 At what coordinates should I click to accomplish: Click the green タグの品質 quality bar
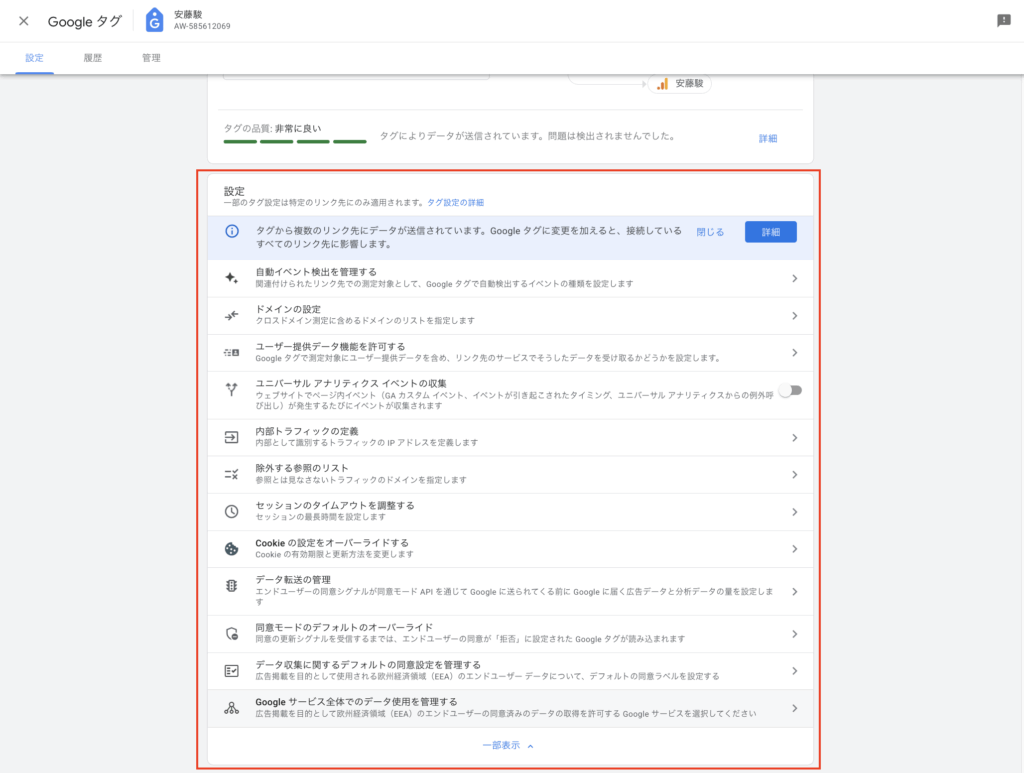click(x=295, y=141)
